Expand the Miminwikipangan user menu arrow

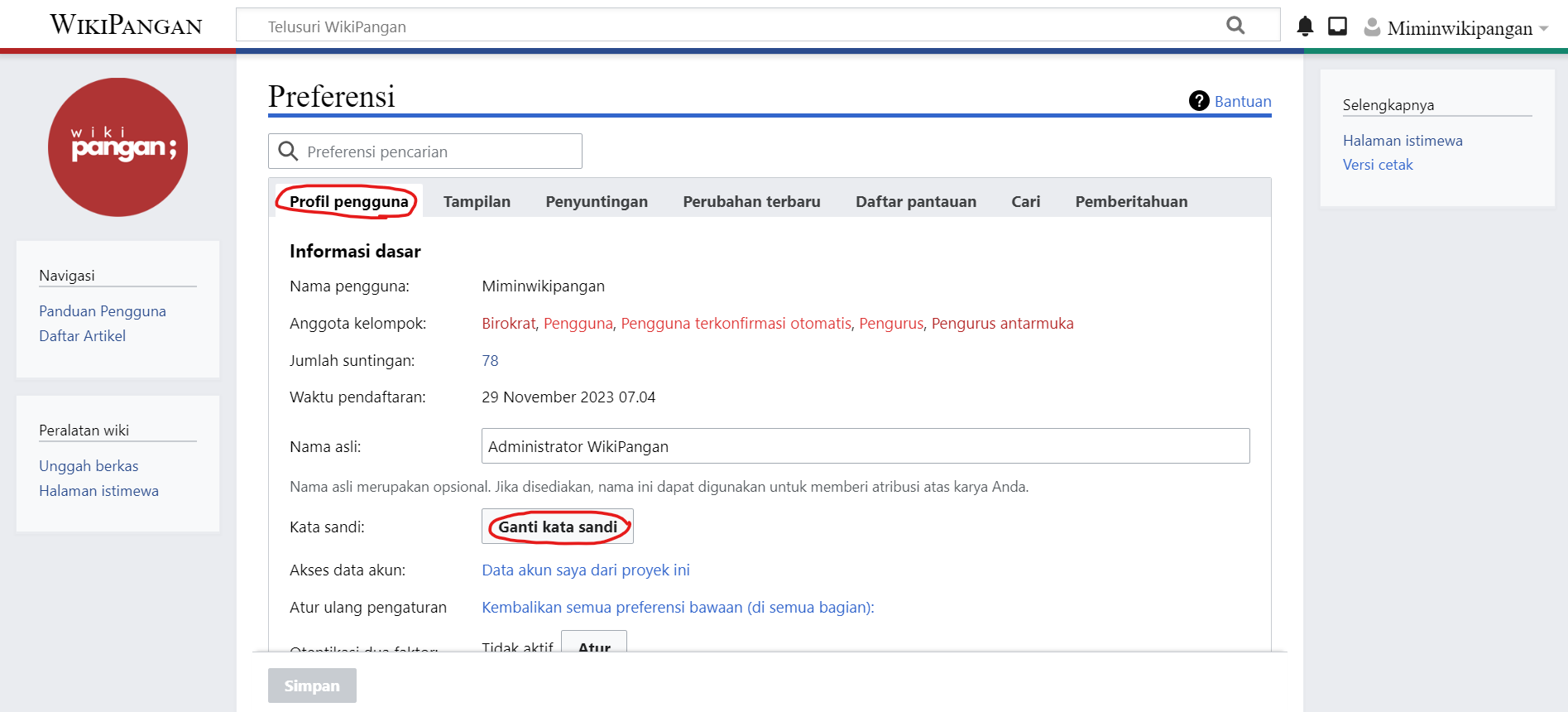point(1544,28)
